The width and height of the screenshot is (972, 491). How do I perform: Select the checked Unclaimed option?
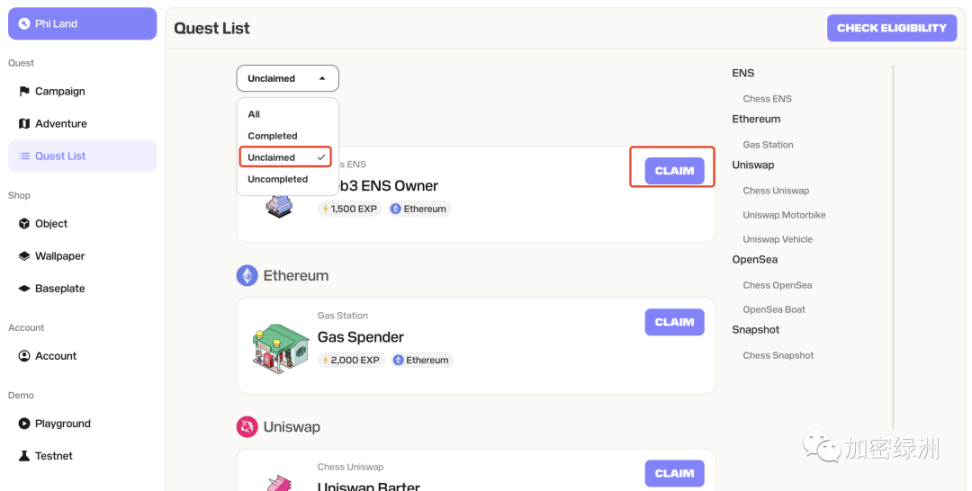click(x=286, y=157)
